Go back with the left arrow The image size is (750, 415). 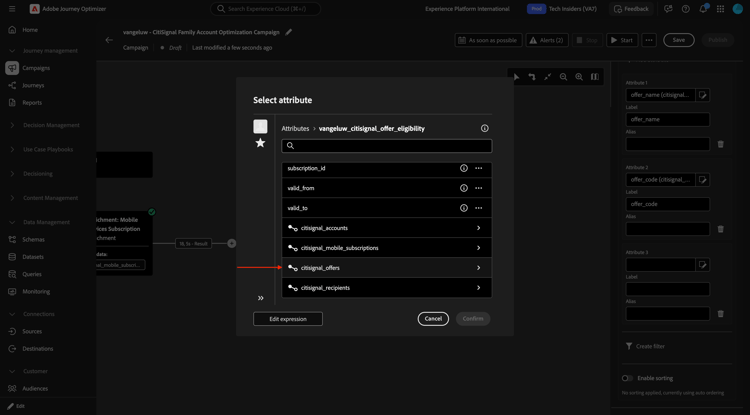(109, 40)
